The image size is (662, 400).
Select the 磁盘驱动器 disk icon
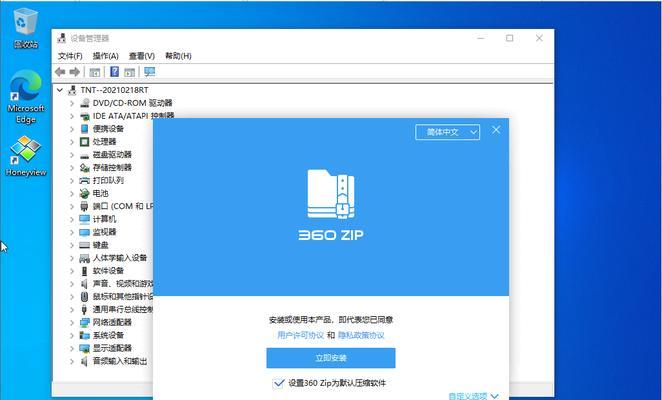(84, 155)
